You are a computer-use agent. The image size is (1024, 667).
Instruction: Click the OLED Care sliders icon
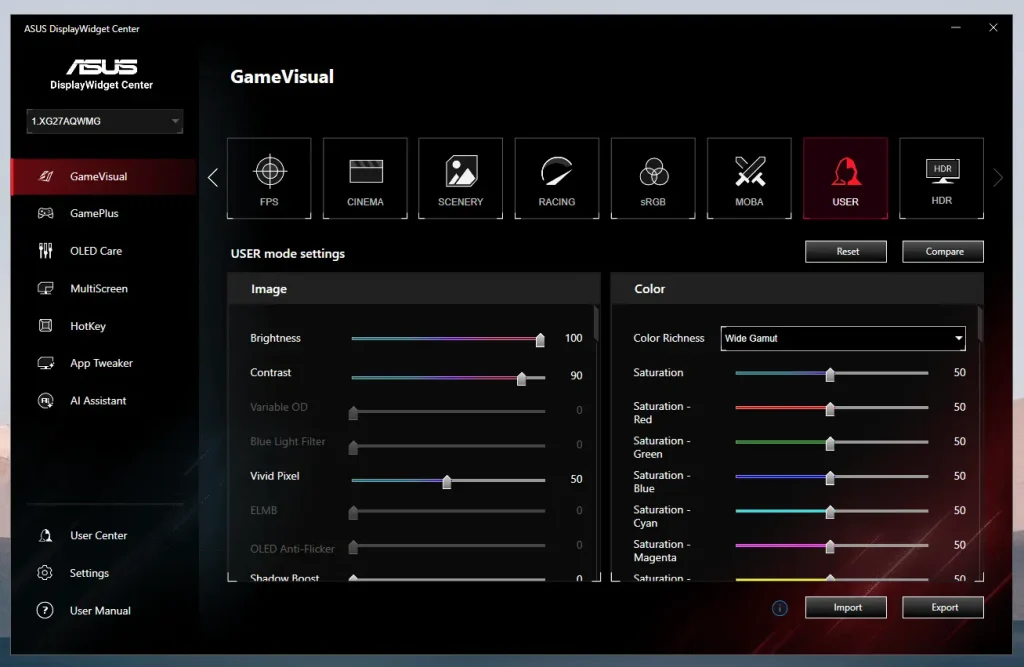click(46, 251)
